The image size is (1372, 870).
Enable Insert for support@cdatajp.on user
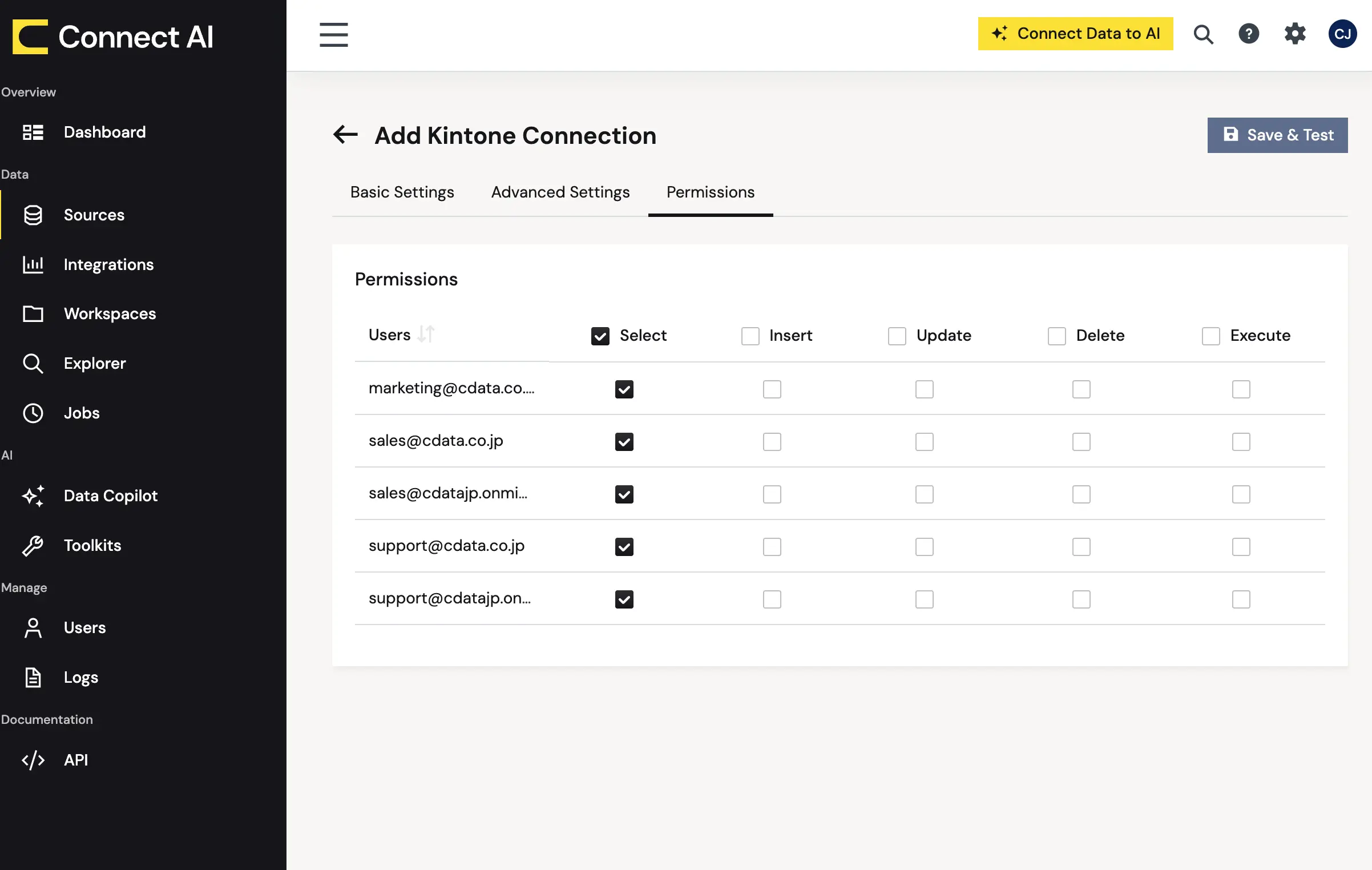772,599
